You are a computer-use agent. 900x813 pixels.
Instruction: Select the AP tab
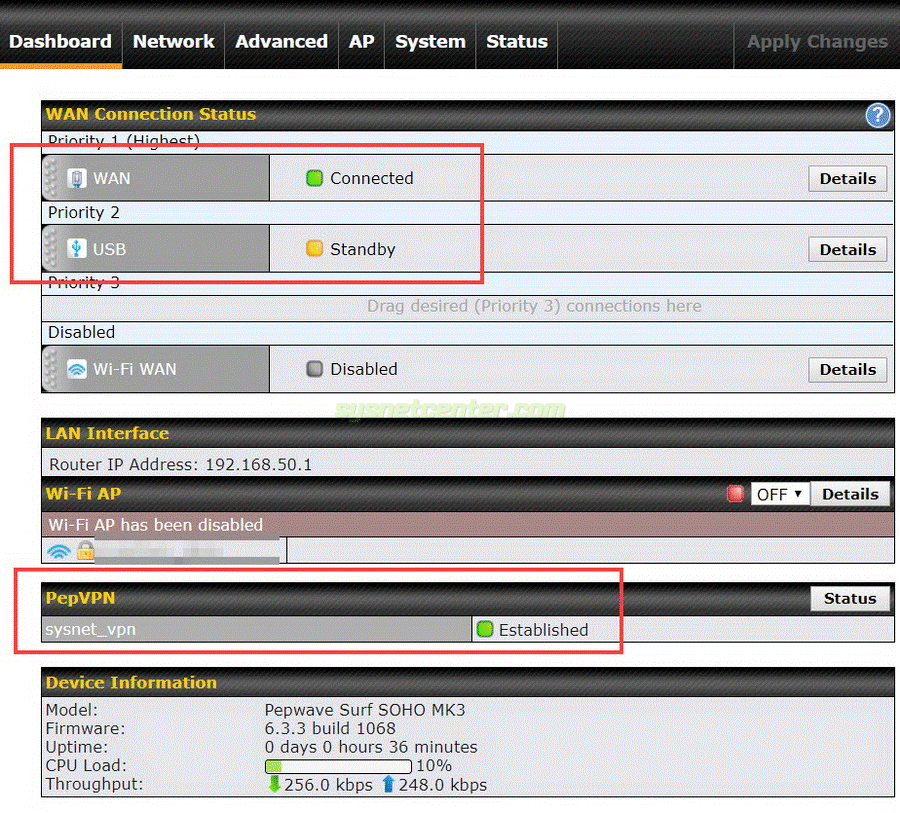(x=362, y=41)
